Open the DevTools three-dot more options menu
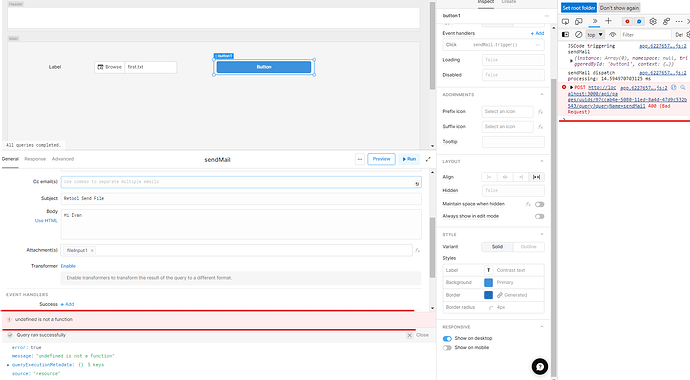 679,21
